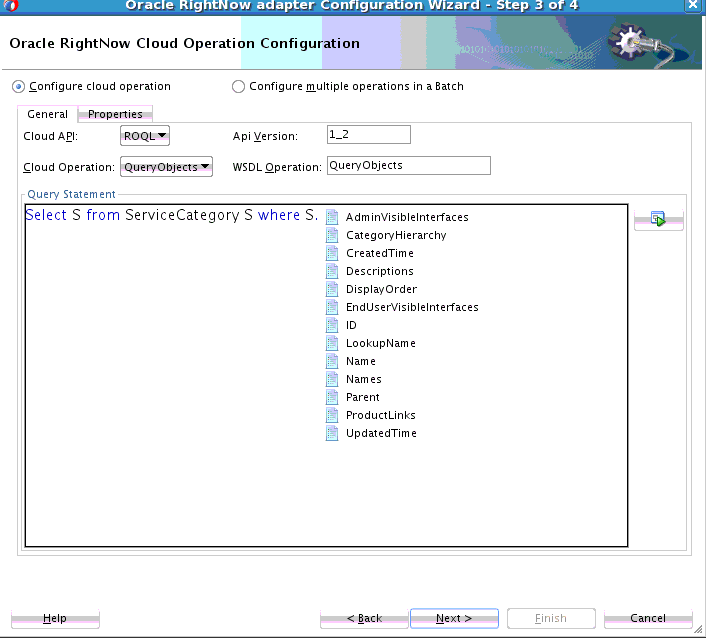
Task: Proceed with the Next button
Action: (454, 618)
